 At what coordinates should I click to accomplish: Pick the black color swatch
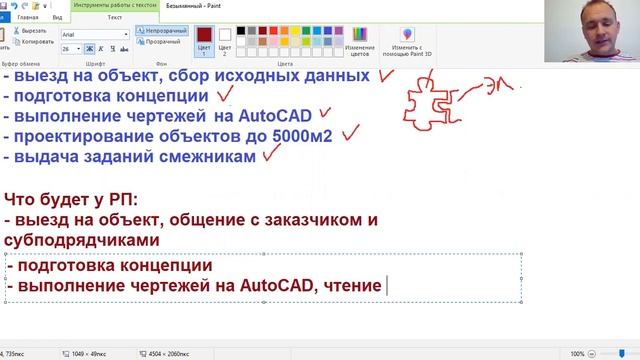tap(241, 31)
